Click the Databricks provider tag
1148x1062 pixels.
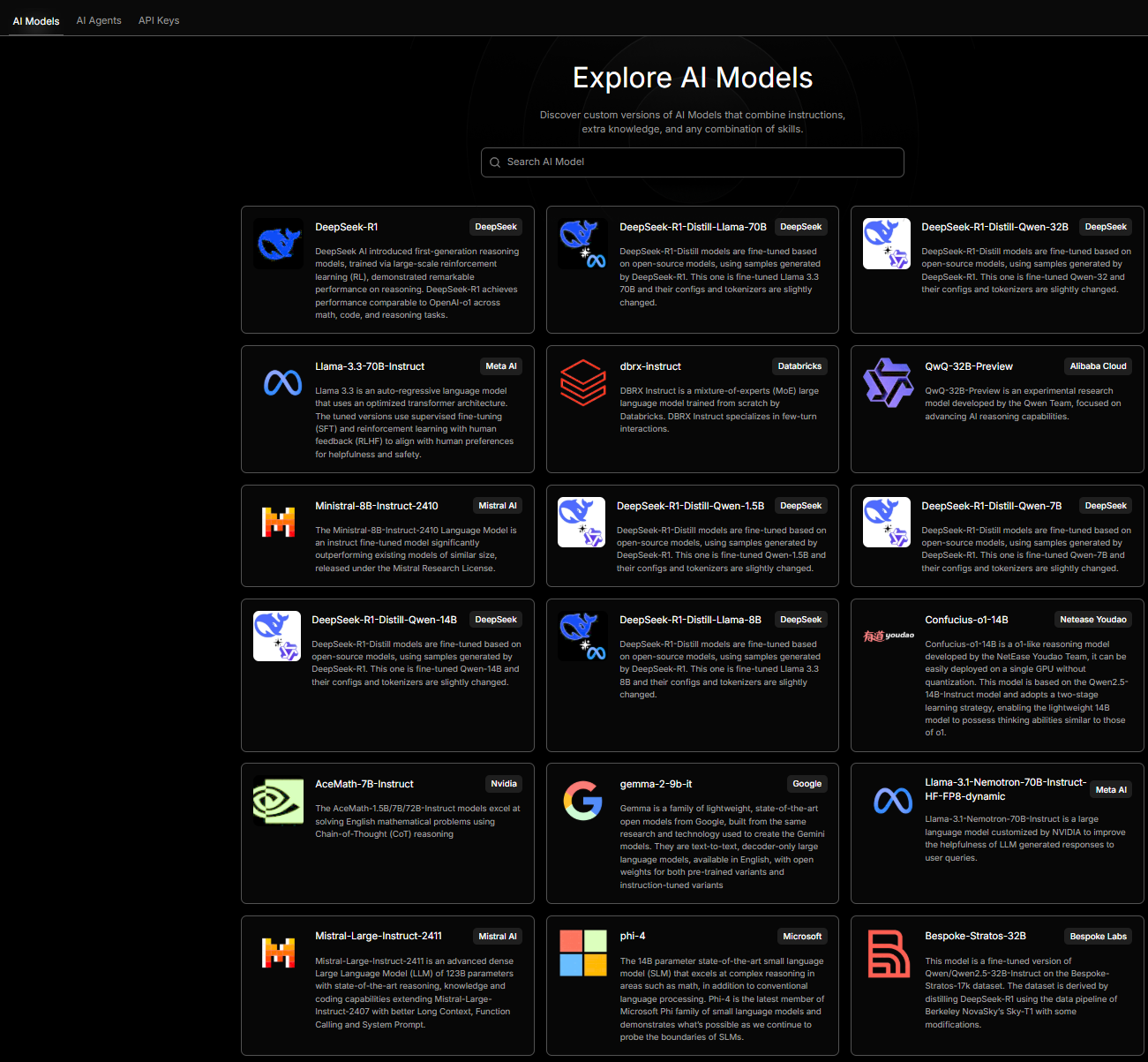799,366
